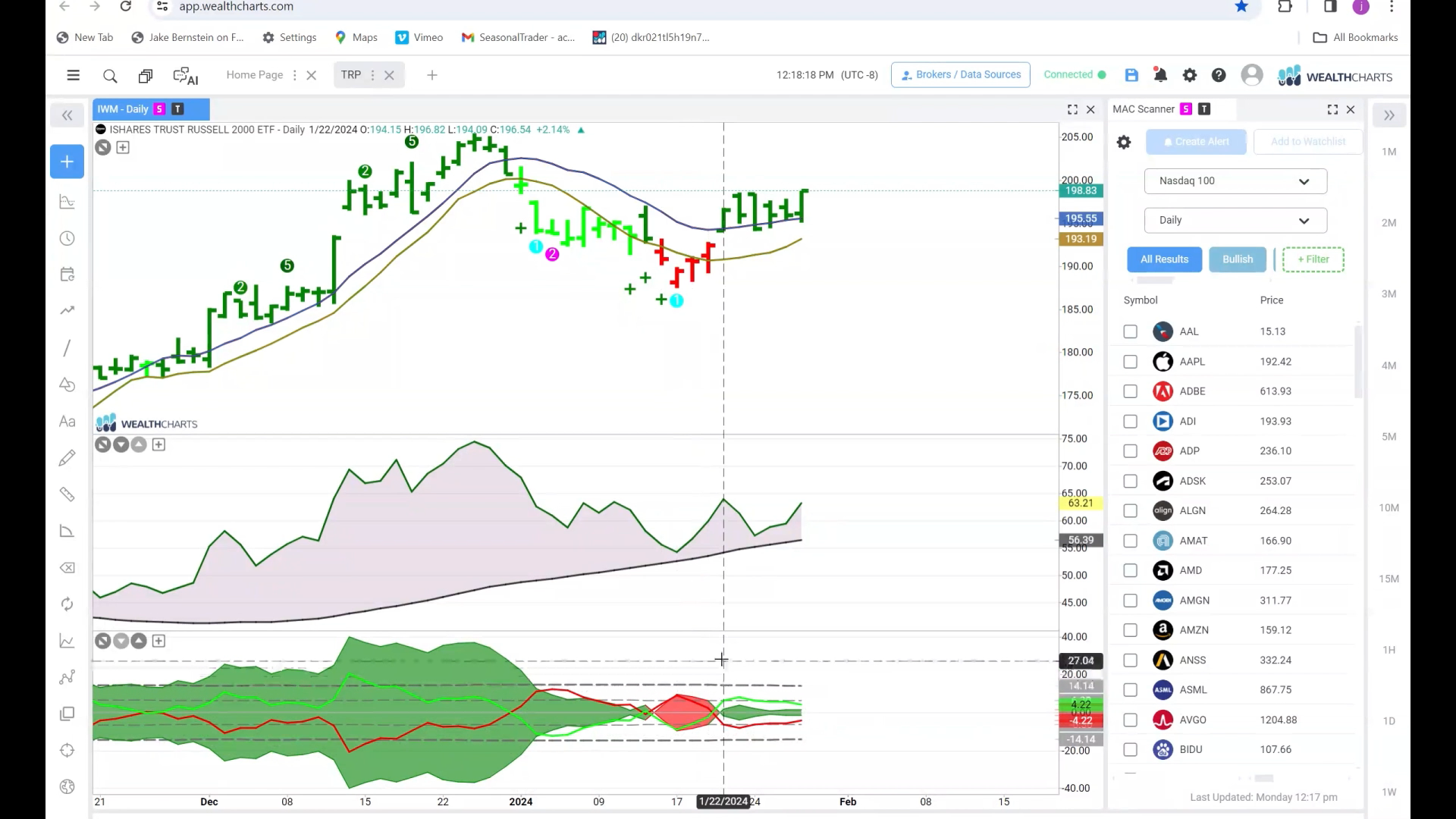Add a new workspace tab
The width and height of the screenshot is (1456, 819).
(432, 75)
